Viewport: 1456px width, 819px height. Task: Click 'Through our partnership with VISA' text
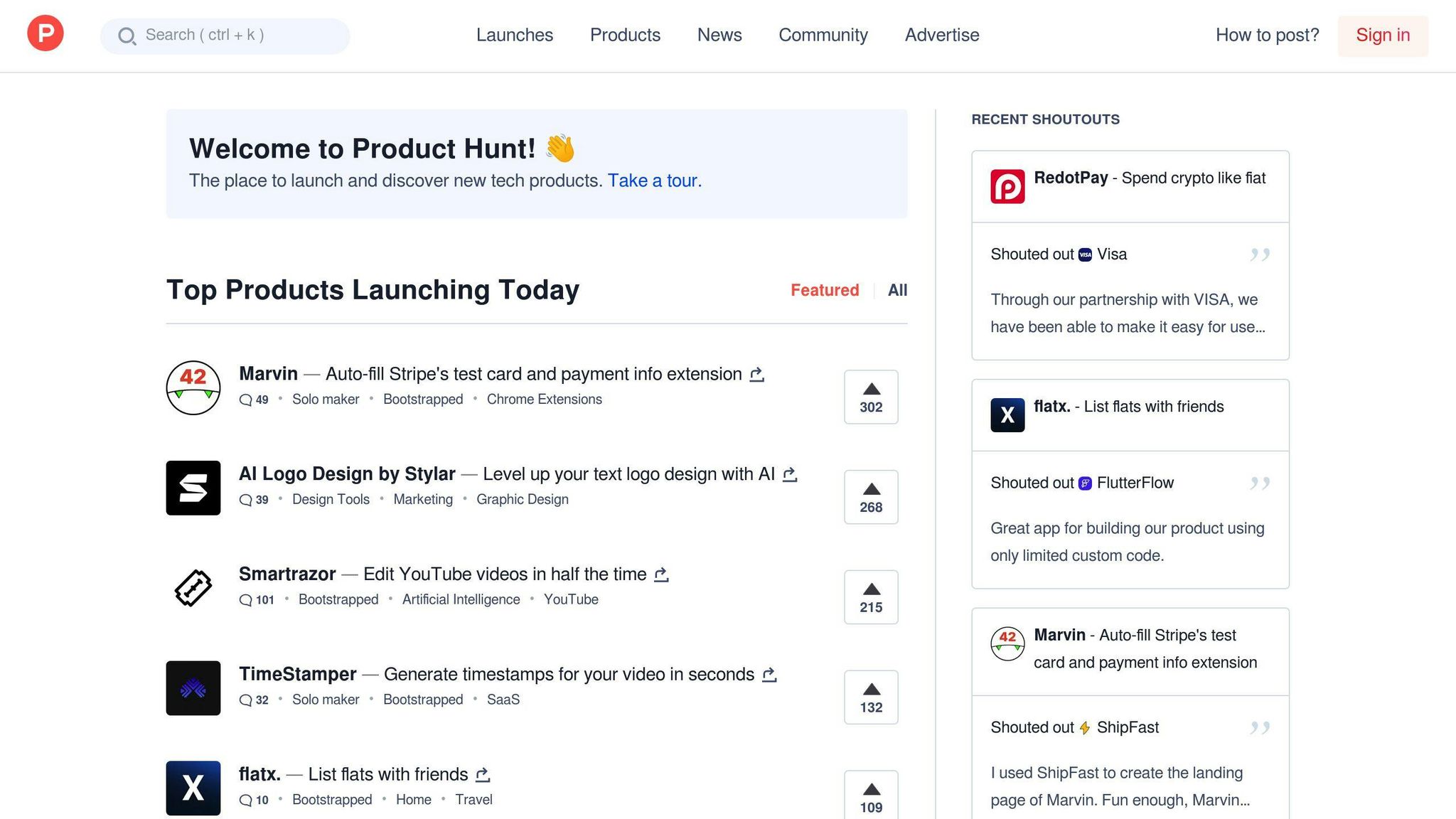click(1128, 314)
